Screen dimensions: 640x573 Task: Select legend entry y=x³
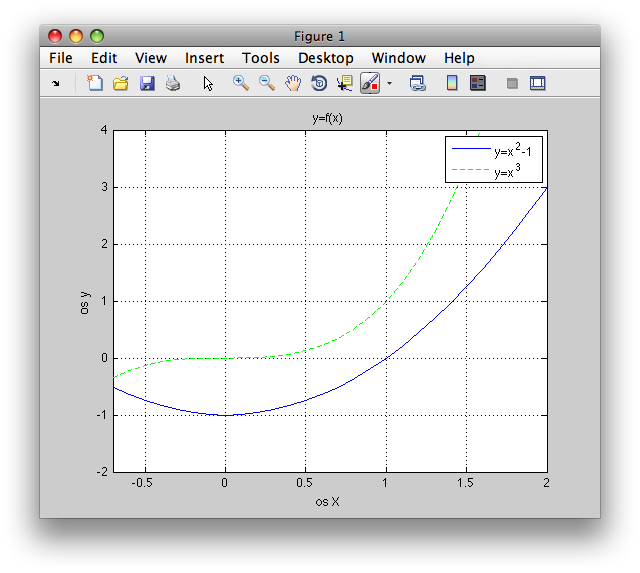507,171
